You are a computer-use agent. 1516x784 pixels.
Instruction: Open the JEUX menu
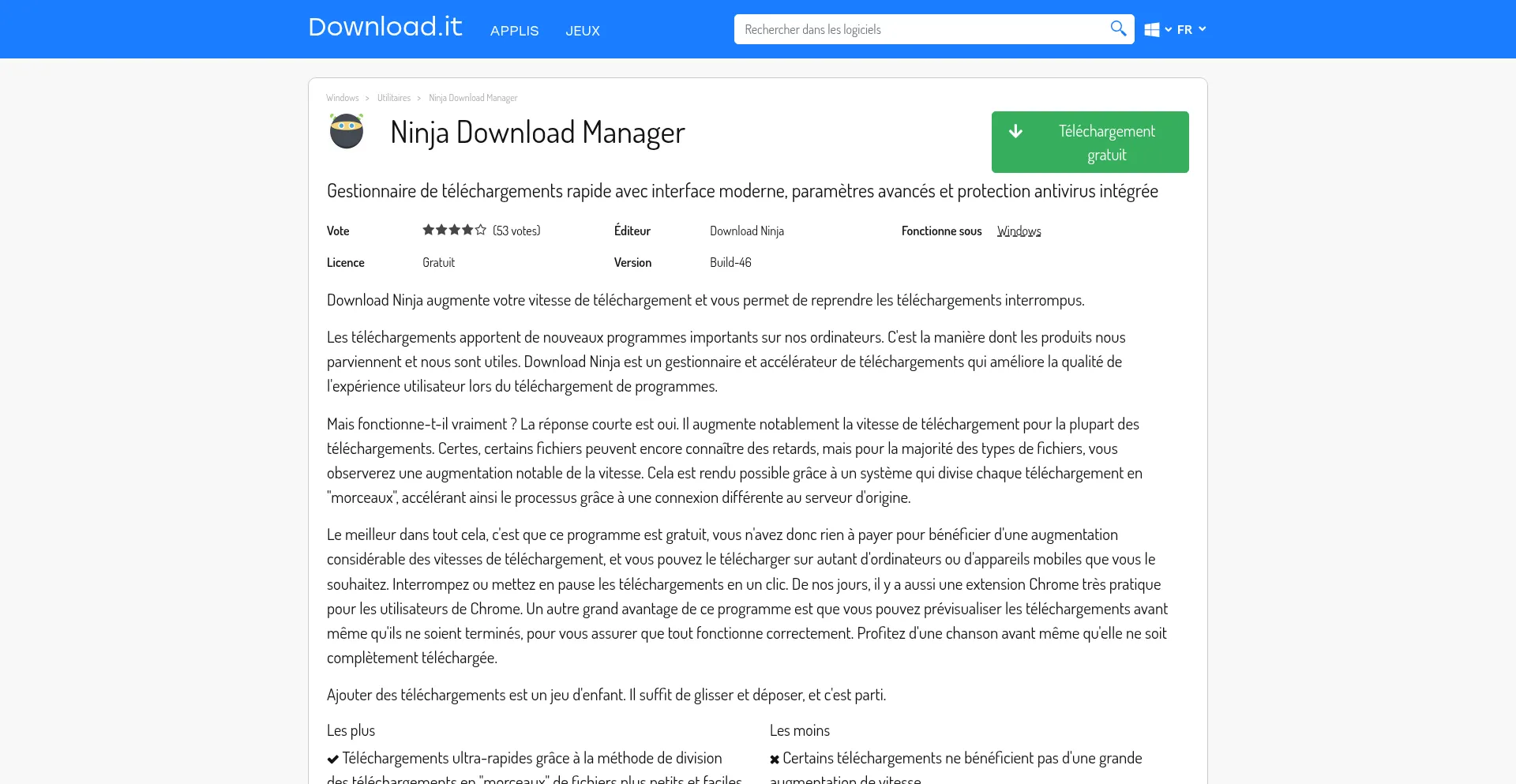pos(583,31)
